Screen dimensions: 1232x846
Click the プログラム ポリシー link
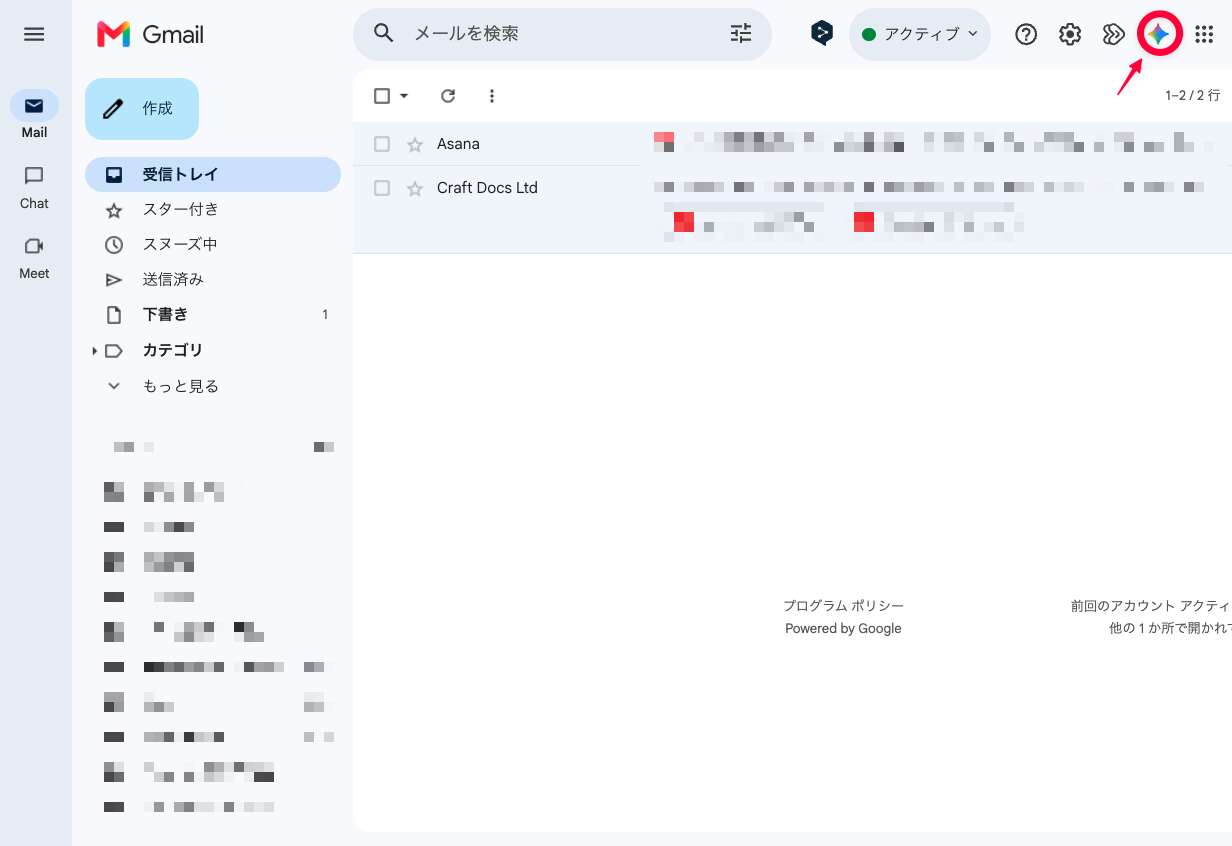[x=843, y=606]
